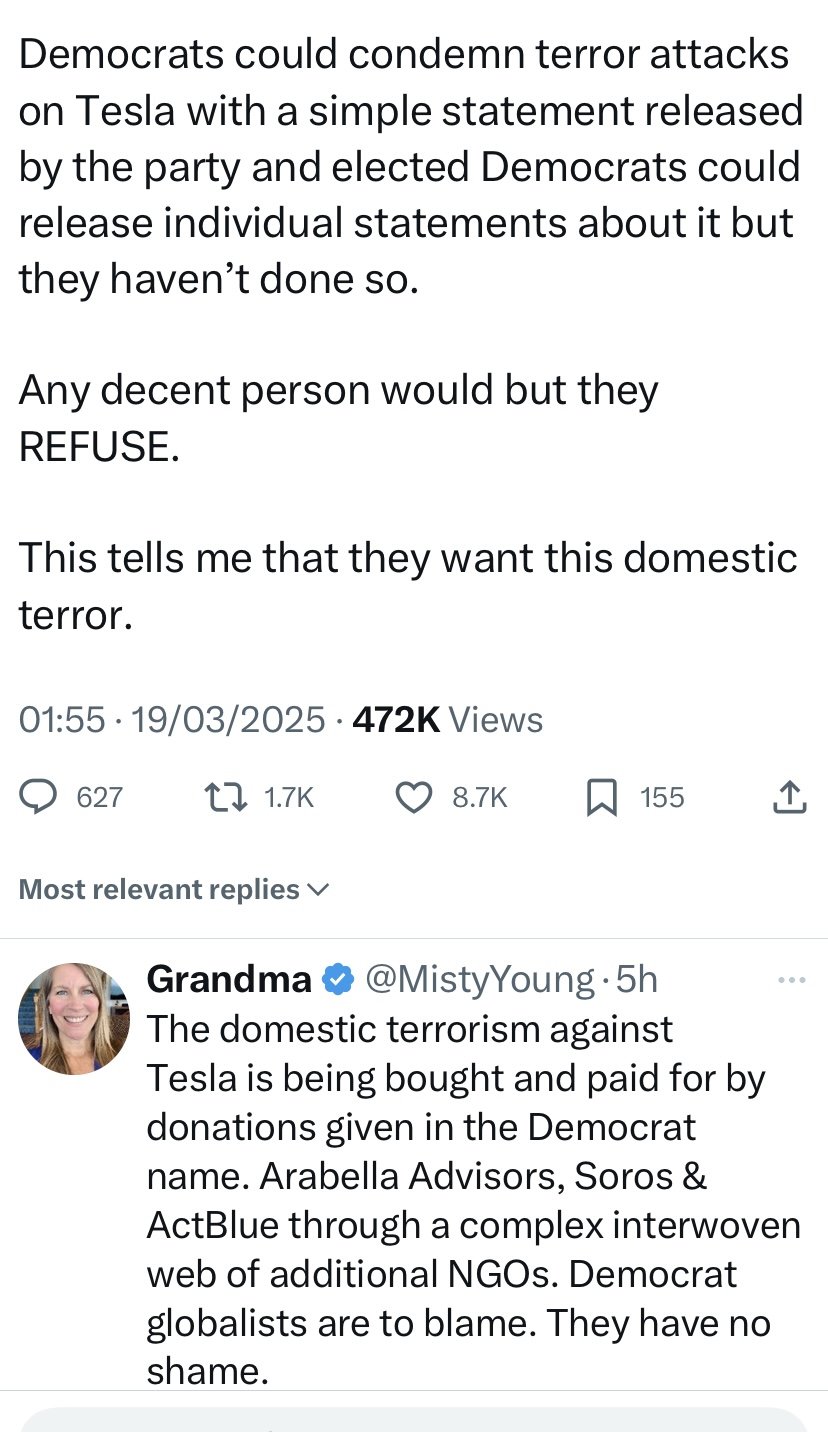Tap the 5h timestamp on Grandma's reply
Image resolution: width=828 pixels, height=1432 pixels.
pos(637,980)
